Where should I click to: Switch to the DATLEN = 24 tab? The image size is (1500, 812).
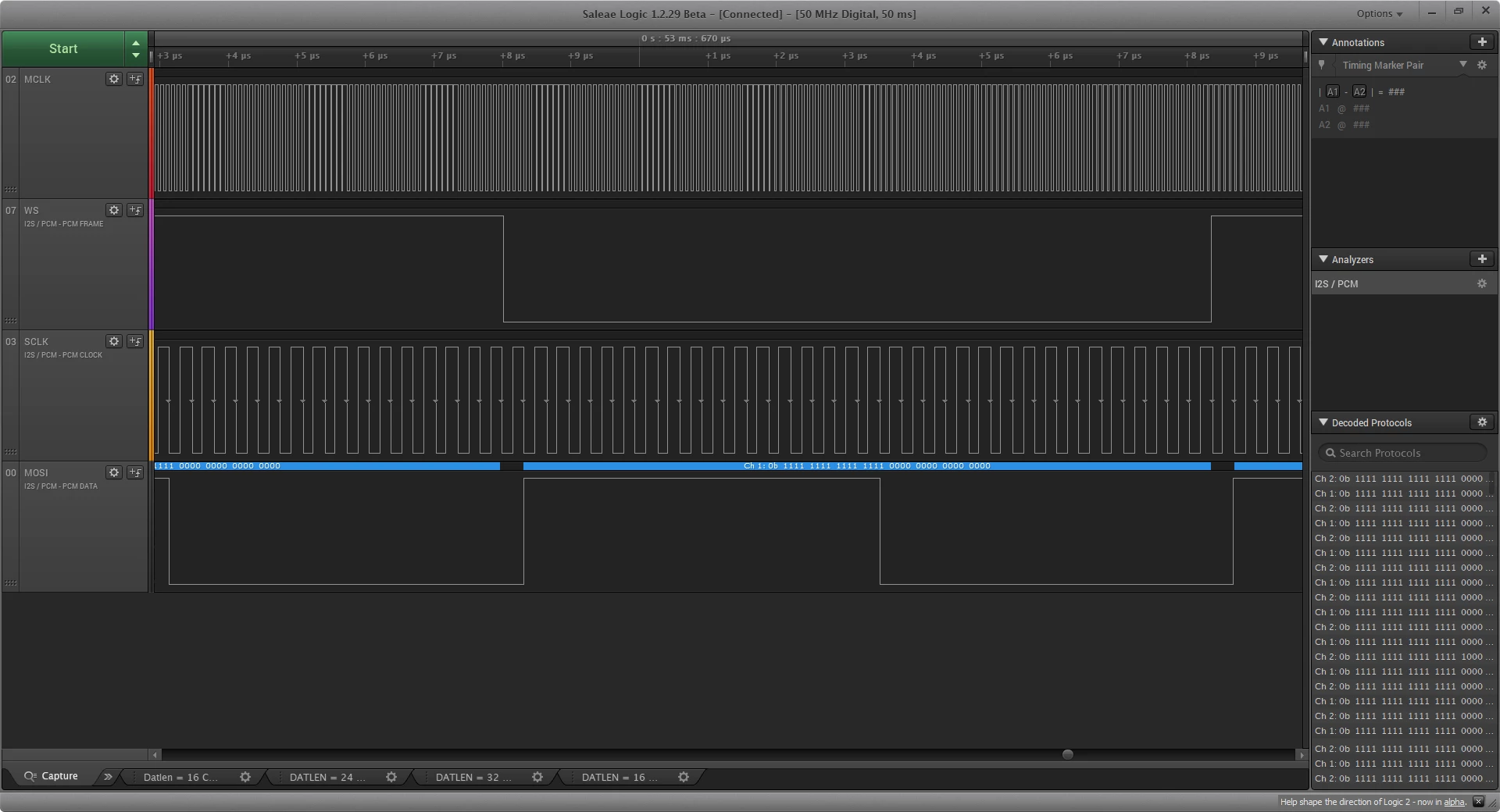pyautogui.click(x=327, y=777)
